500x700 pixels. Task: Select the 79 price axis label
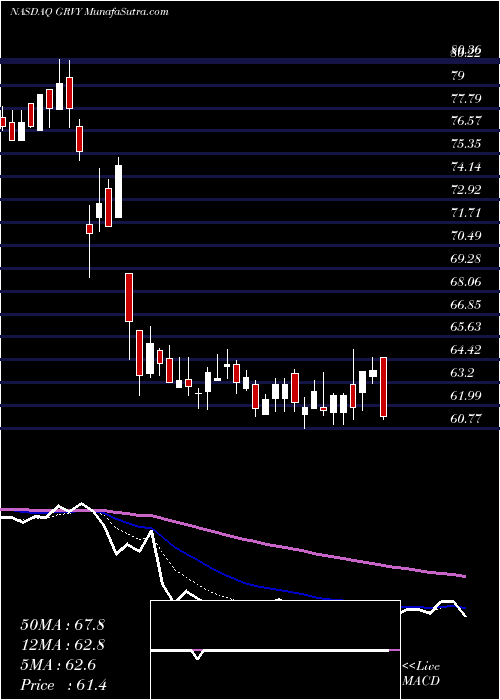tap(458, 75)
